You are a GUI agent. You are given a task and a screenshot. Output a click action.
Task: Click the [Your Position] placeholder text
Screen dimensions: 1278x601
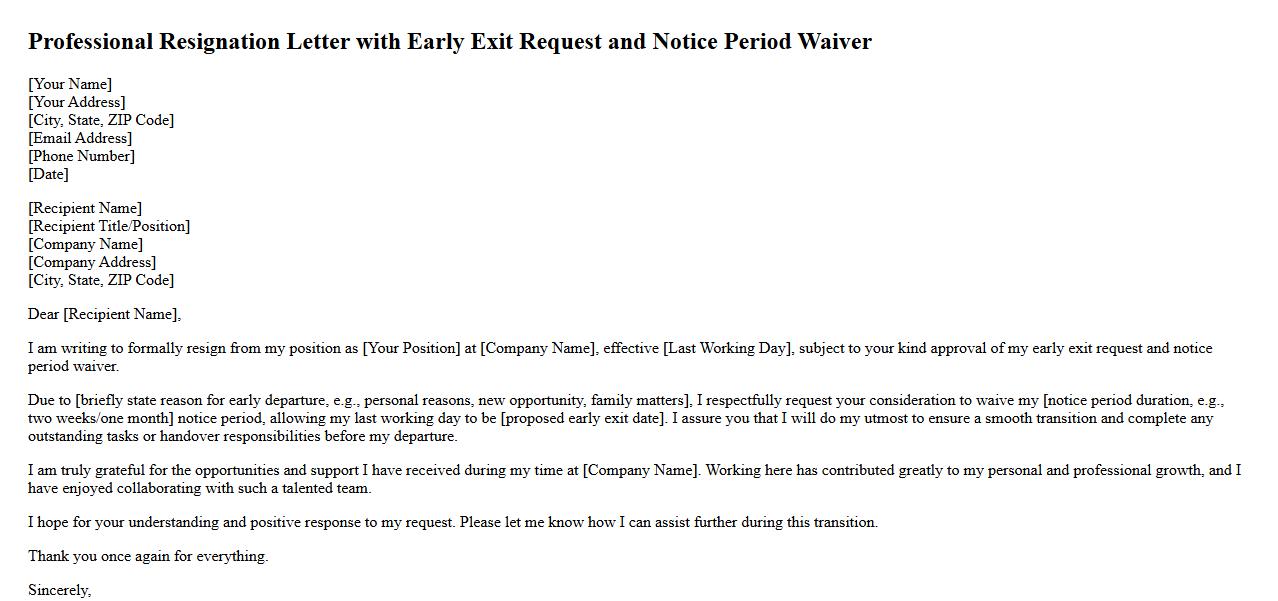tap(410, 348)
